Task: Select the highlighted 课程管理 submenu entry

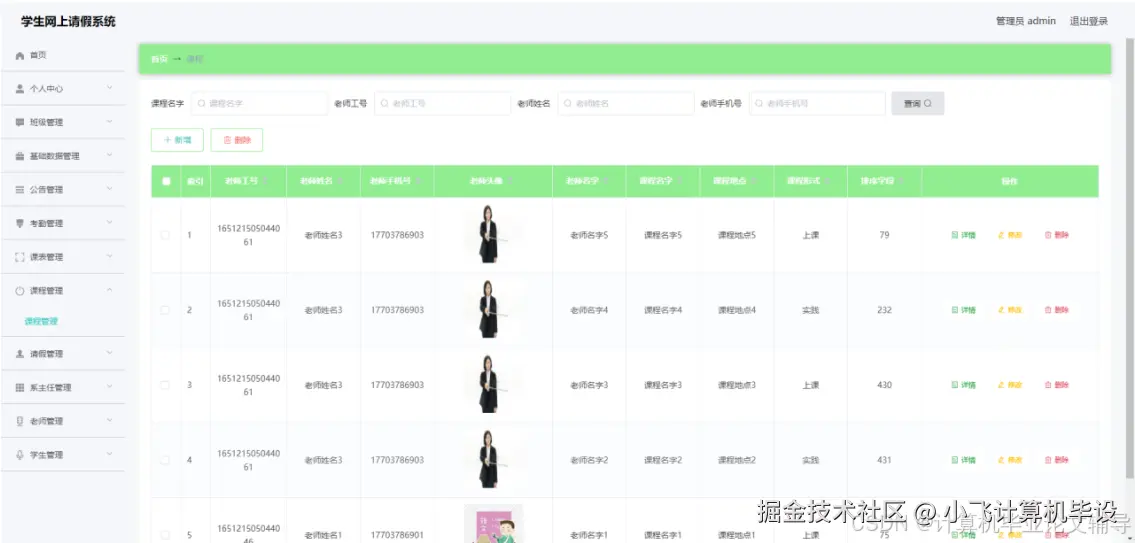Action: tap(41, 321)
